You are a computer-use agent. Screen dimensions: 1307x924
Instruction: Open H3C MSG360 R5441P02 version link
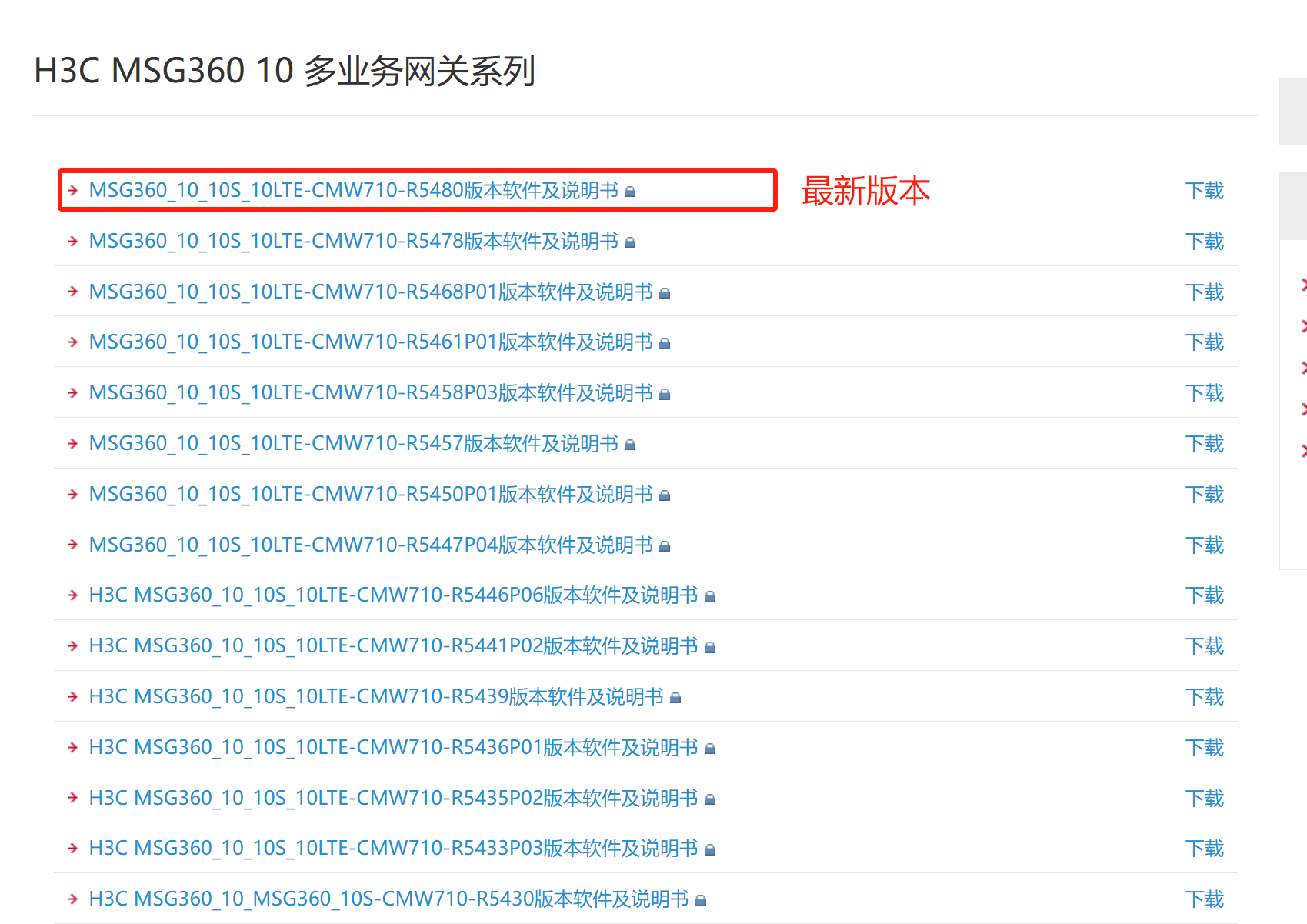pyautogui.click(x=393, y=646)
